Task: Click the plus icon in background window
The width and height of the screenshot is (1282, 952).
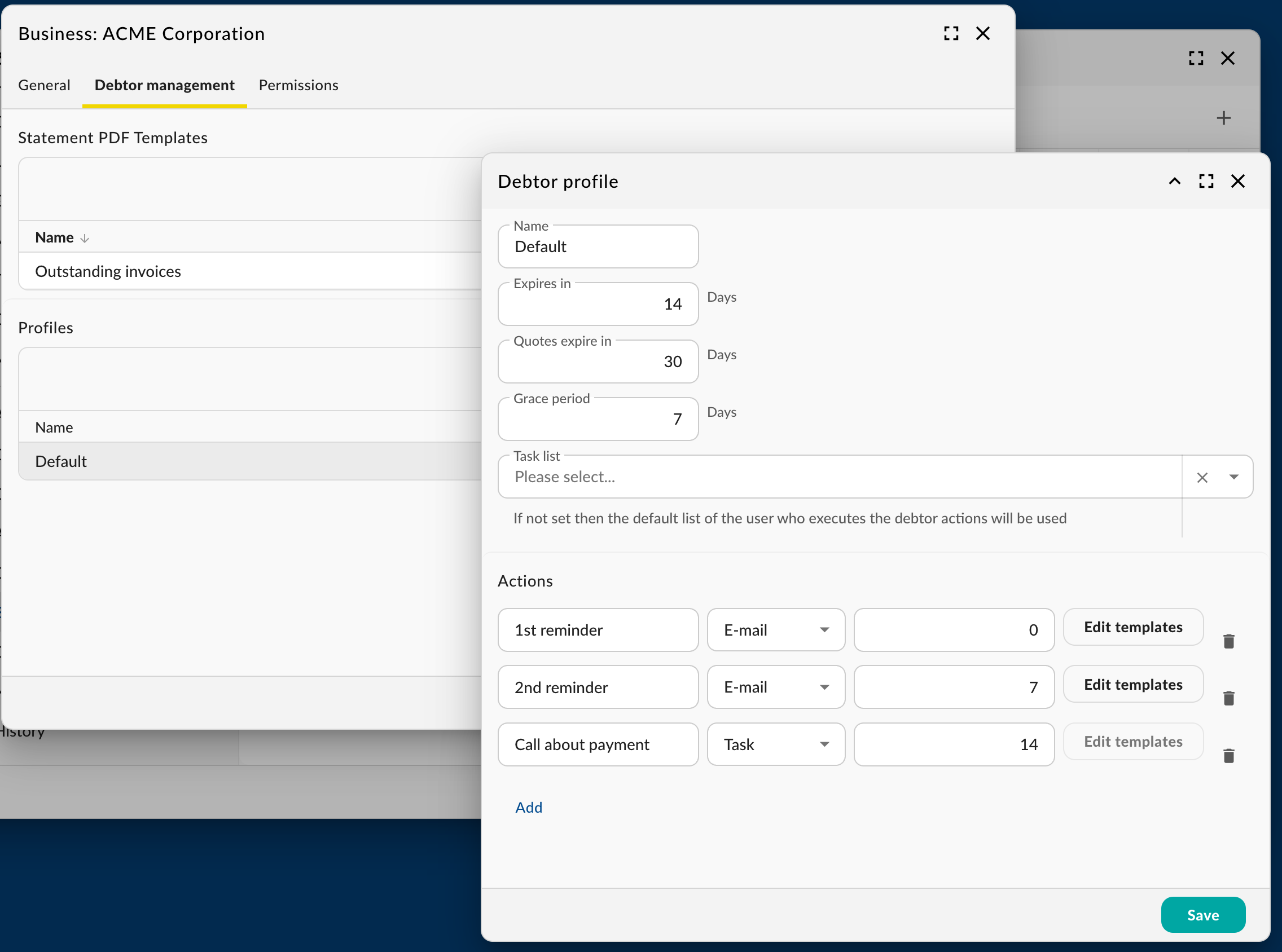Action: 1223,118
